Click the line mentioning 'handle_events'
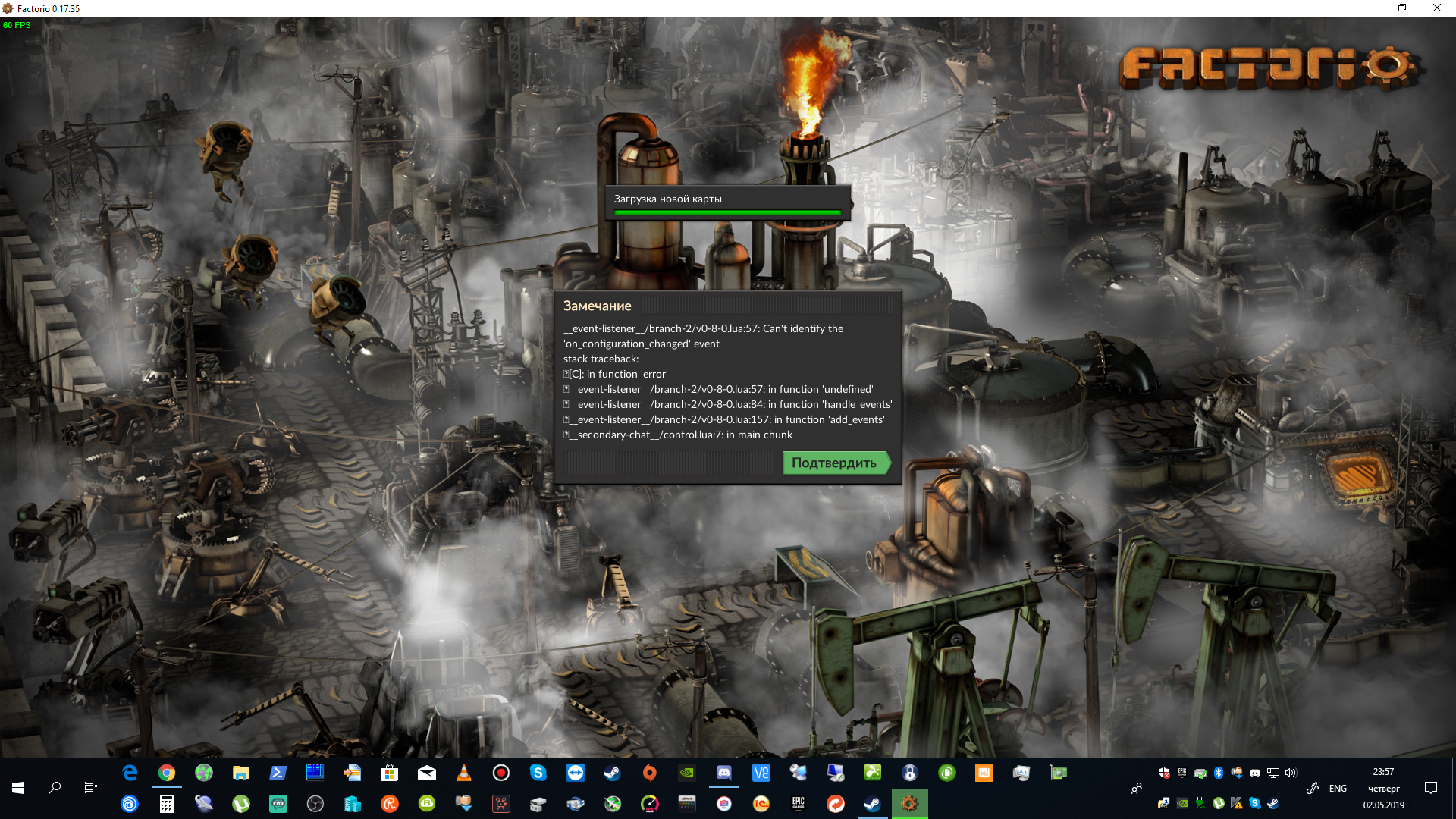 [727, 404]
